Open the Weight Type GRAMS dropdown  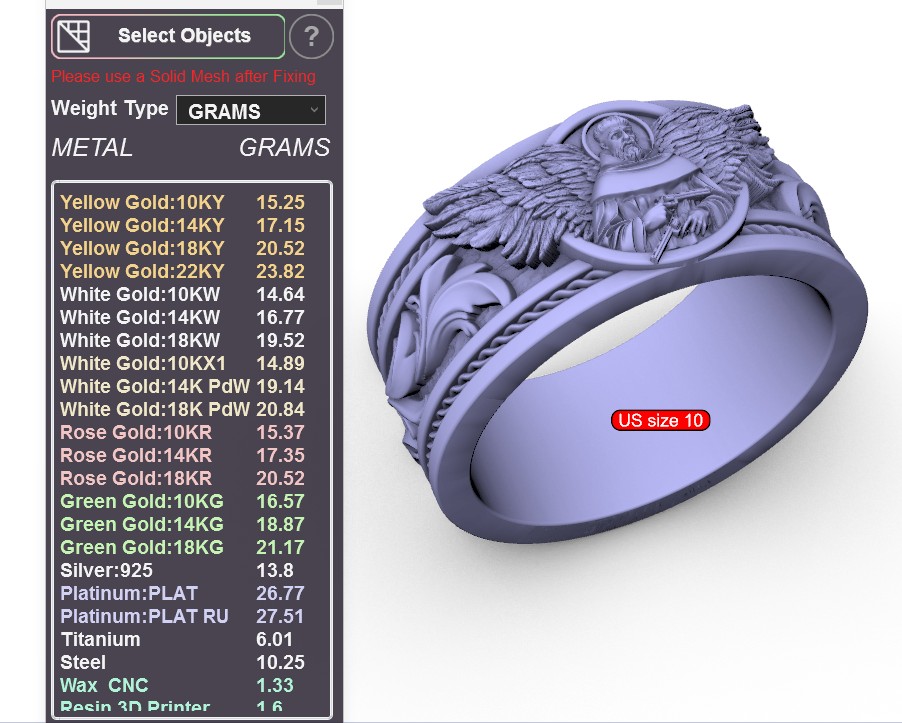(x=251, y=110)
